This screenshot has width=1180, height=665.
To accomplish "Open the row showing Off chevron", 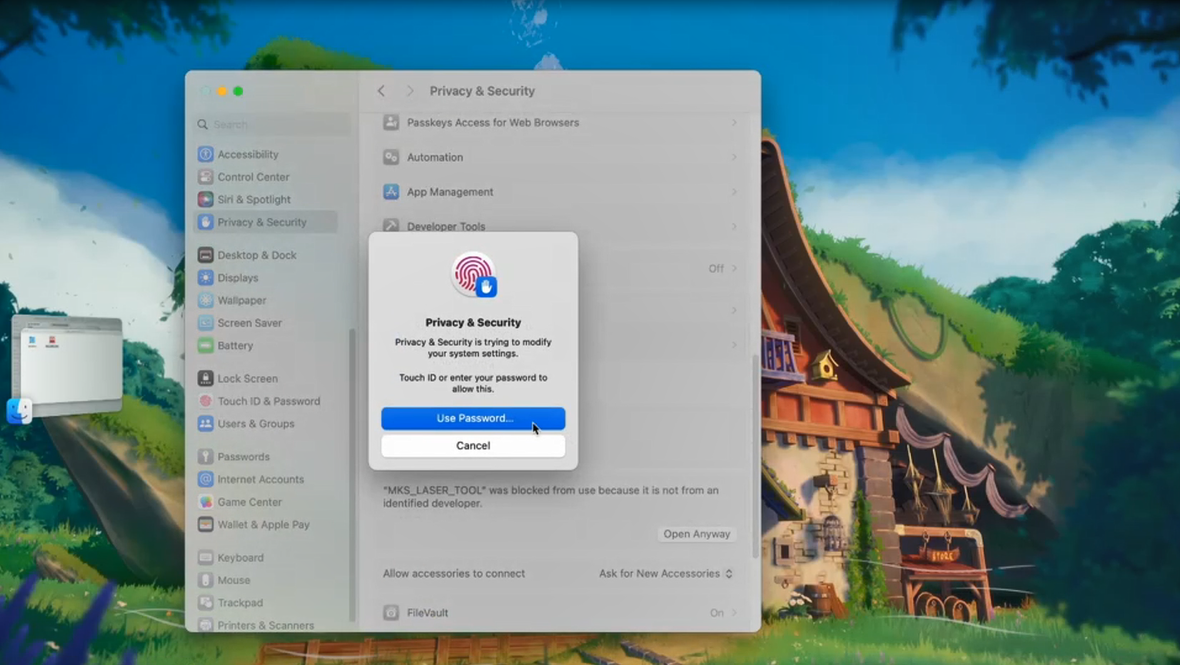I will point(734,269).
